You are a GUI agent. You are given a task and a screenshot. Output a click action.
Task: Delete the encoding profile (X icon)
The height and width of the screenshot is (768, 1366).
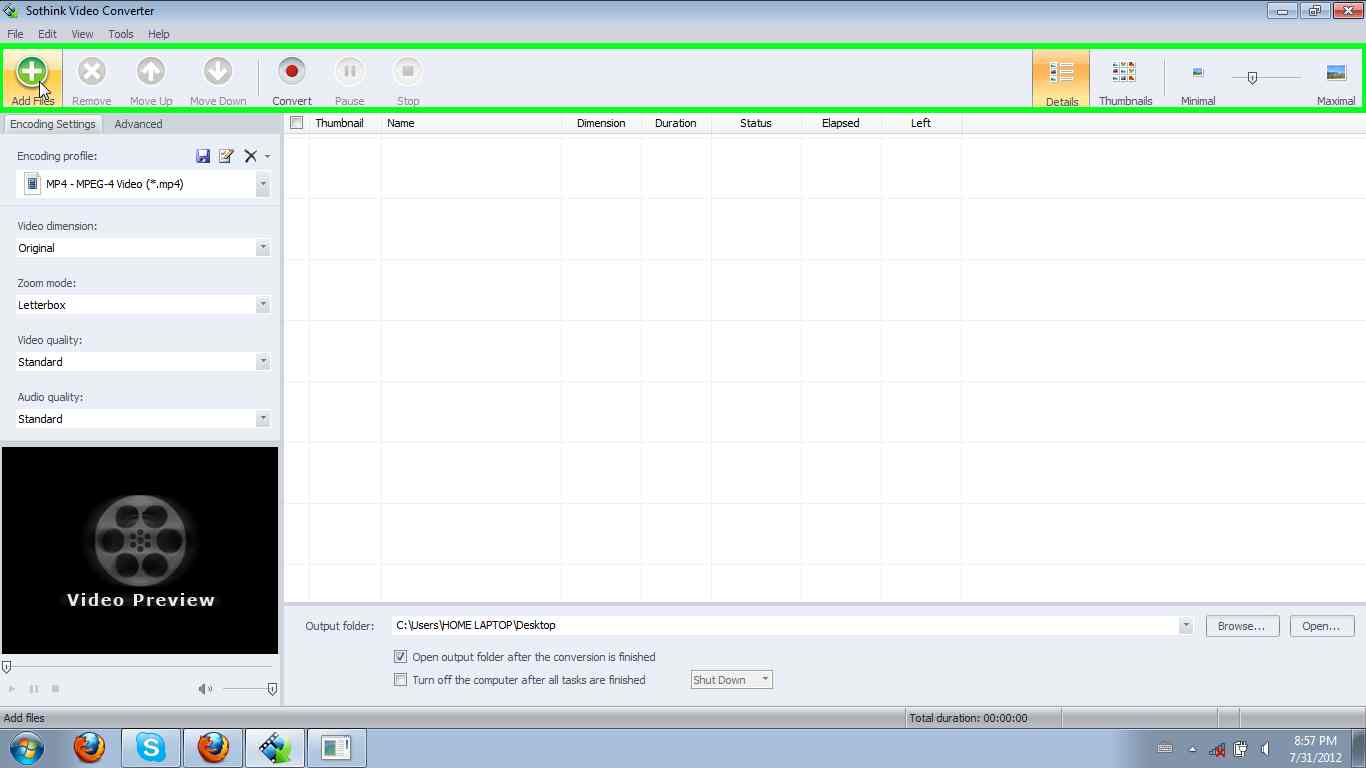pyautogui.click(x=251, y=156)
